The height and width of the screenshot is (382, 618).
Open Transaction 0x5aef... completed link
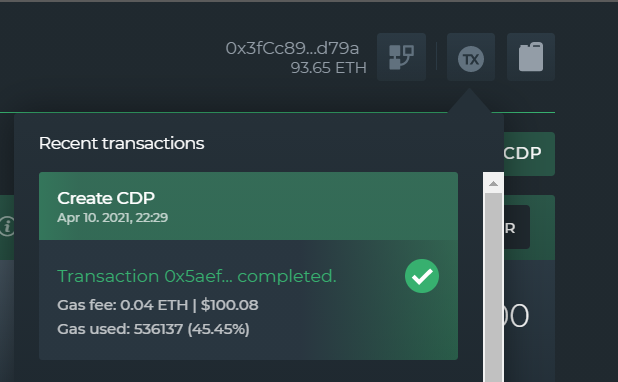point(197,276)
